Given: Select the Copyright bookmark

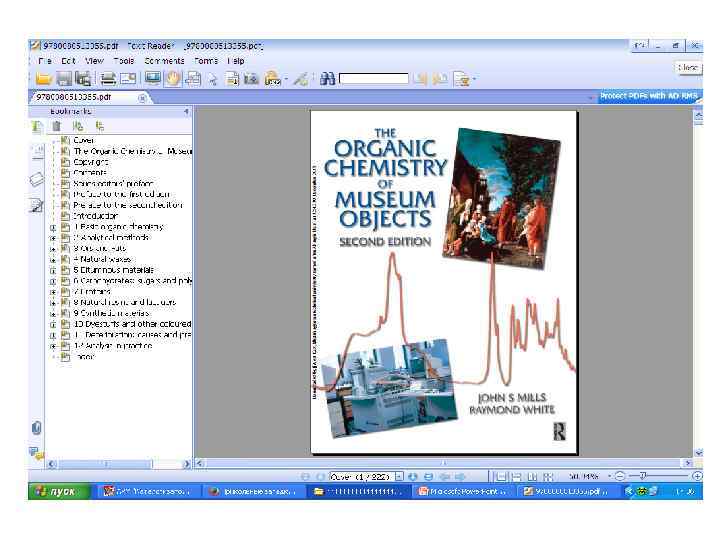Looking at the screenshot, I should pyautogui.click(x=90, y=162).
